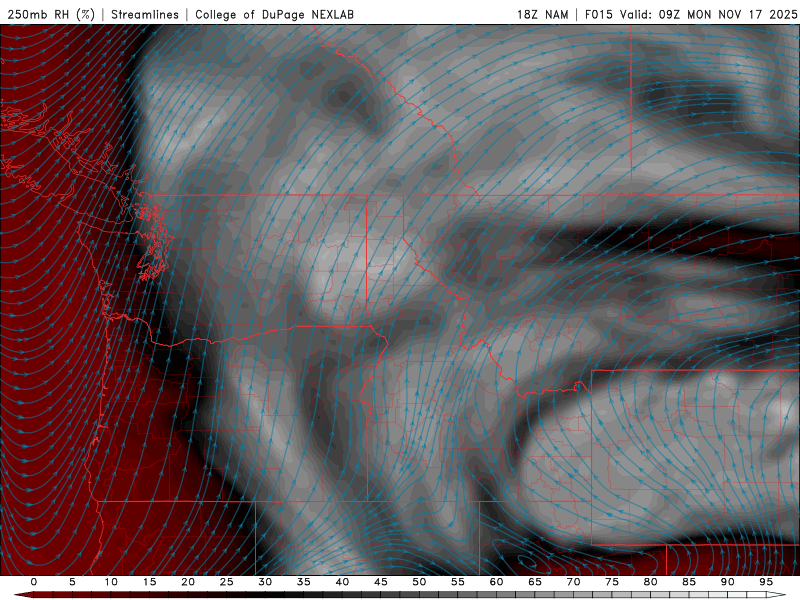Click the '0' value on color scale

click(x=34, y=582)
